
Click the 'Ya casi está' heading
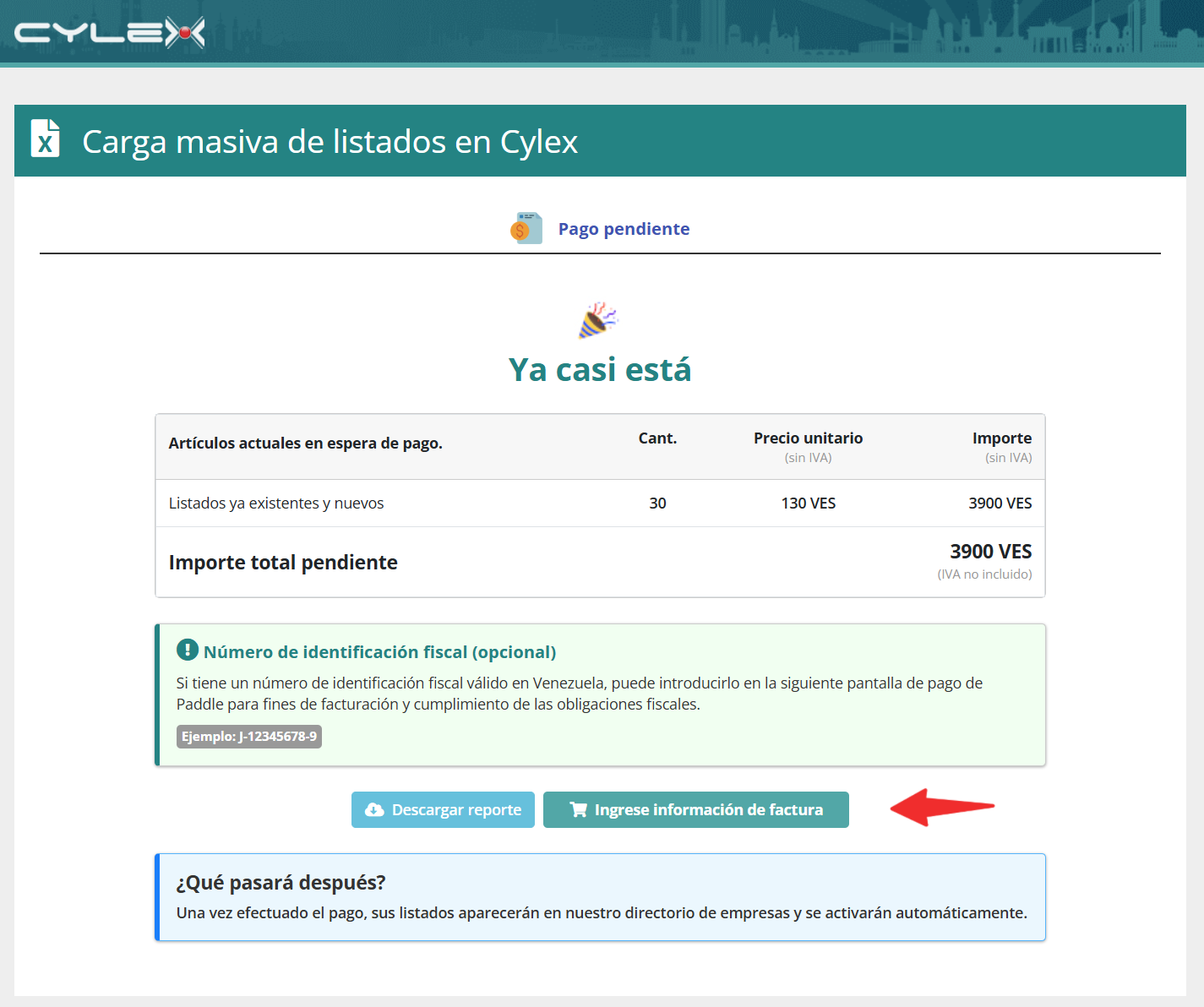[x=600, y=370]
